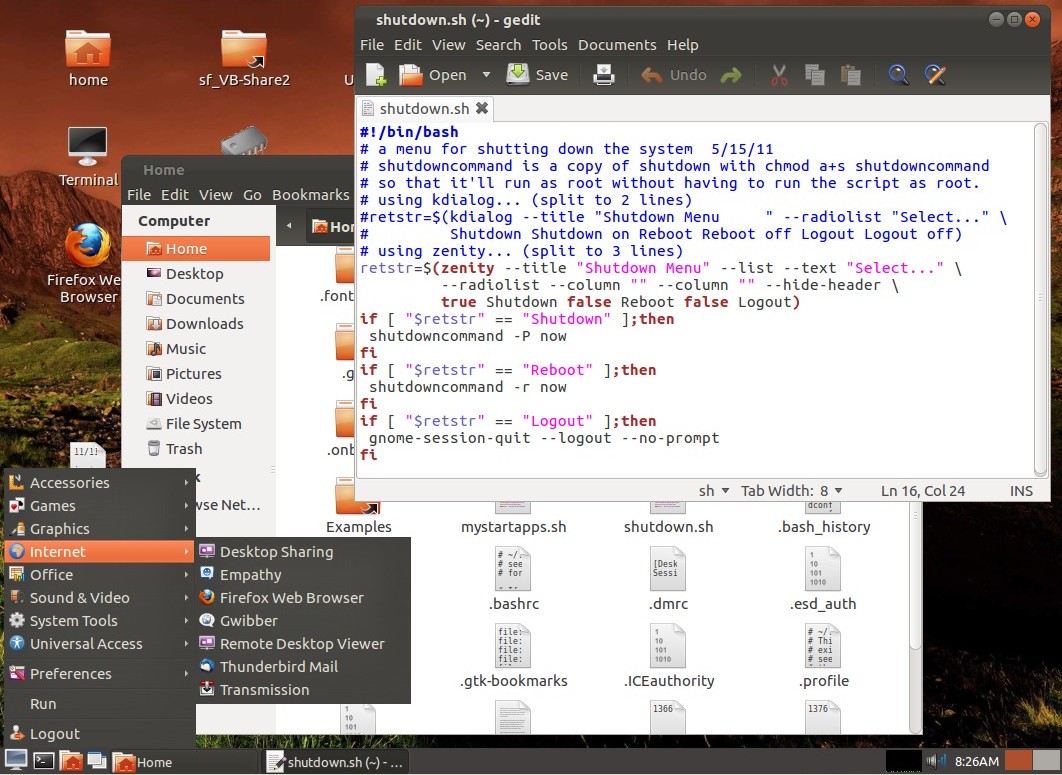Viewport: 1062px width, 775px height.
Task: Choose Logout in the application menu
Action: pyautogui.click(x=100, y=734)
